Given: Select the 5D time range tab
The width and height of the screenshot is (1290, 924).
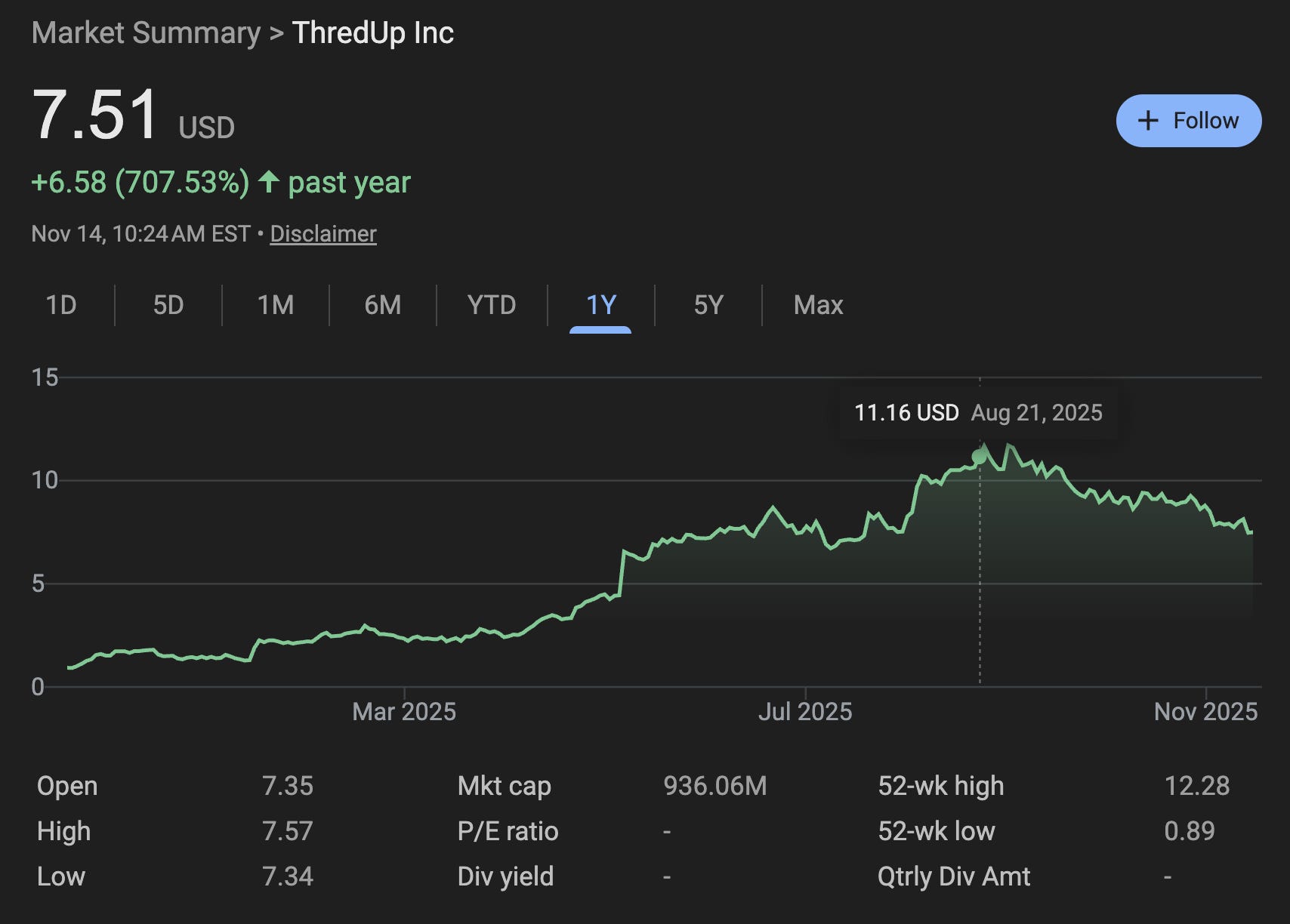Looking at the screenshot, I should 168,305.
